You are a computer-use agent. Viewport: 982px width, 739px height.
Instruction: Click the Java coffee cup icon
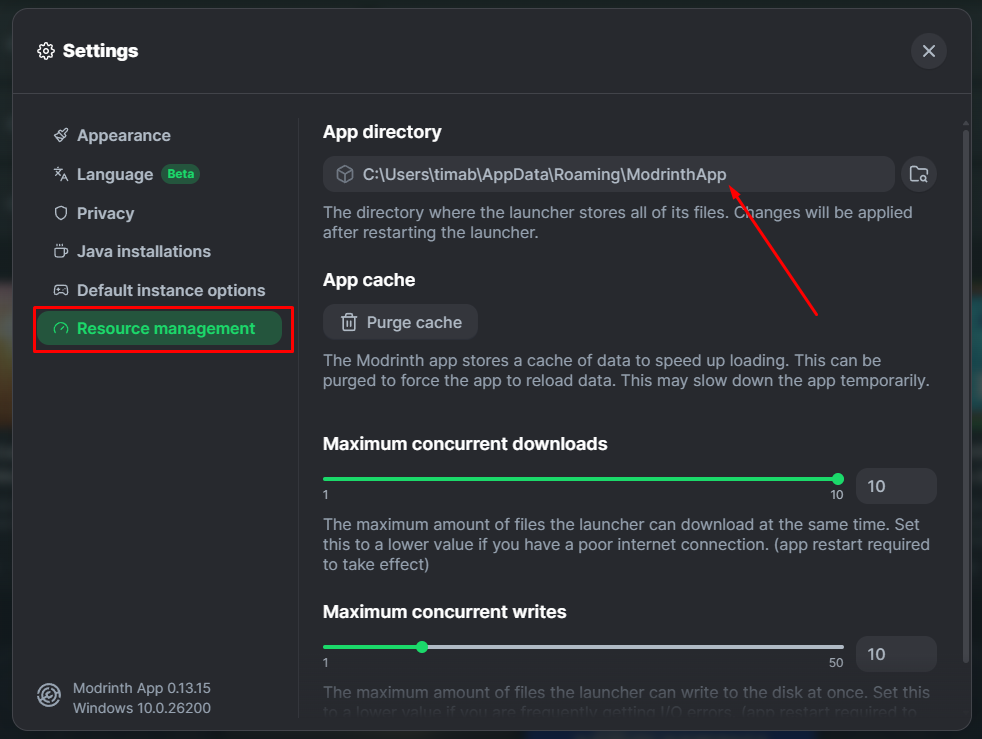point(61,252)
